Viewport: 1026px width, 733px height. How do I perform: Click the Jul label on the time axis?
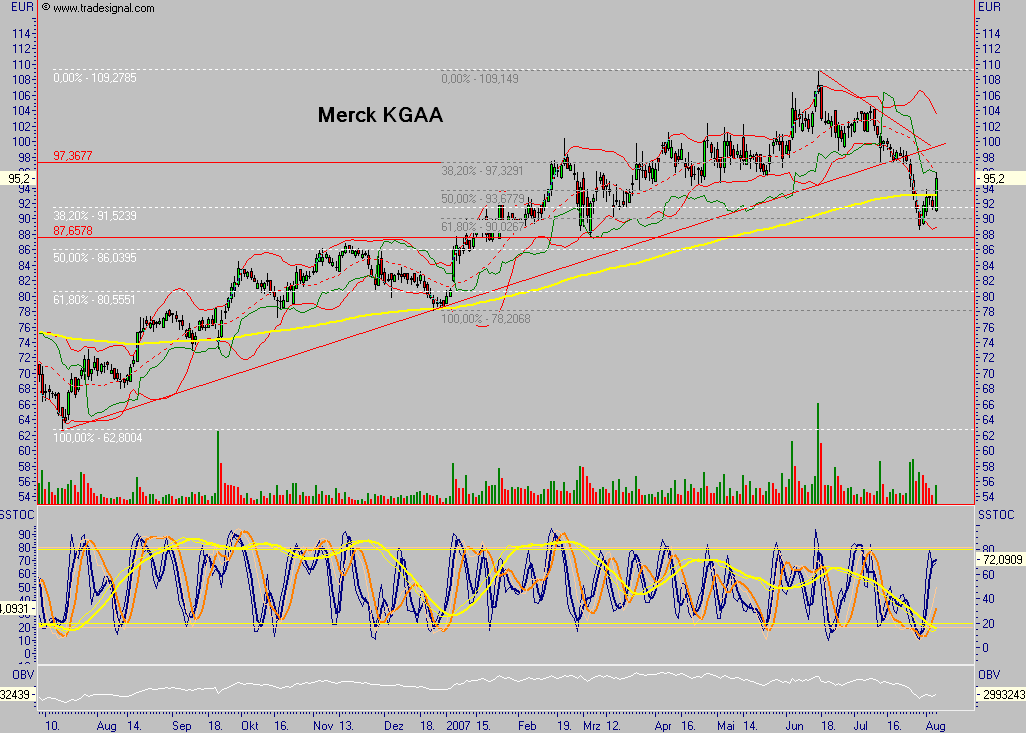pos(861,726)
